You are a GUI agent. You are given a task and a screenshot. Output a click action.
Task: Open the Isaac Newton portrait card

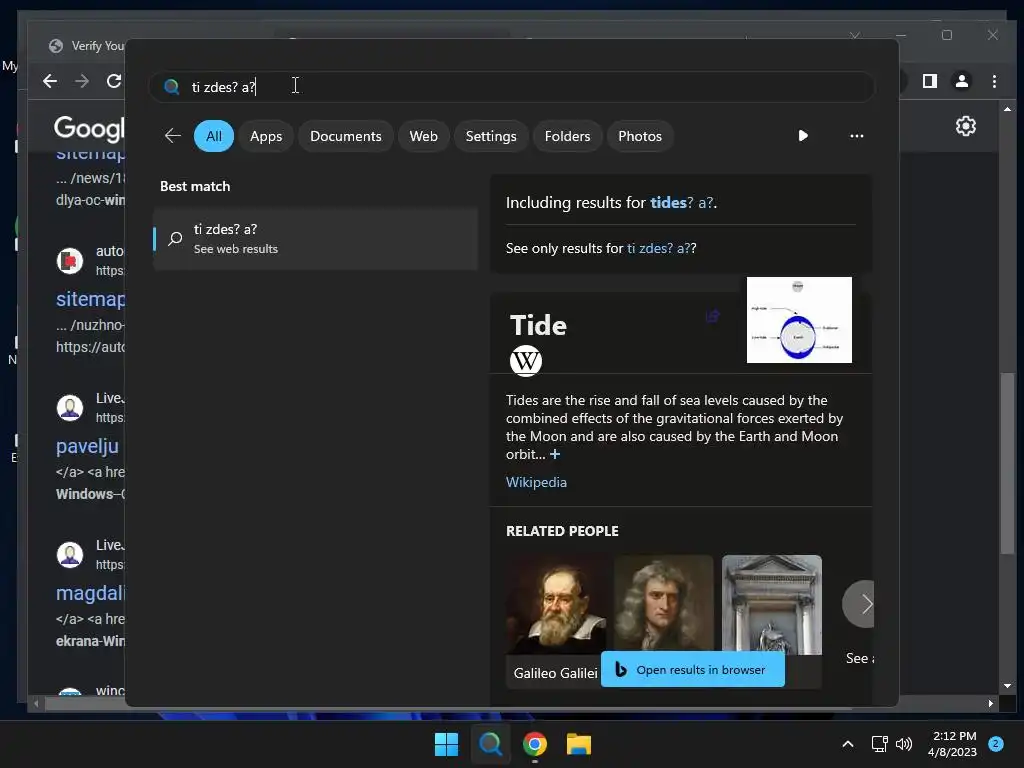664,604
